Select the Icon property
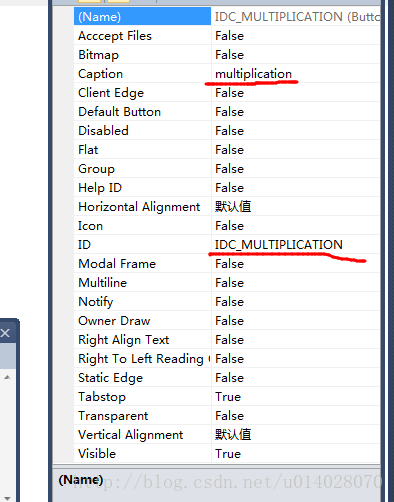 [x=142, y=226]
